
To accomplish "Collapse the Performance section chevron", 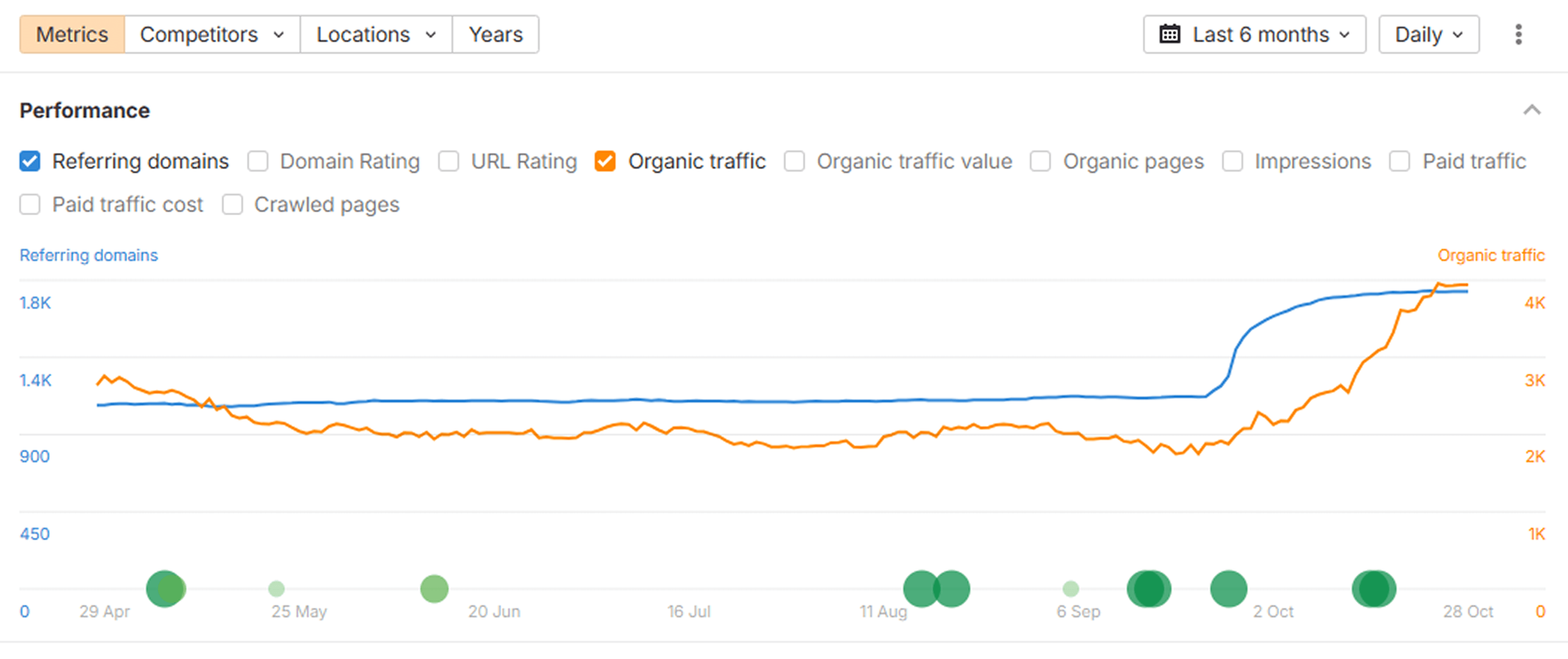I will [1531, 110].
